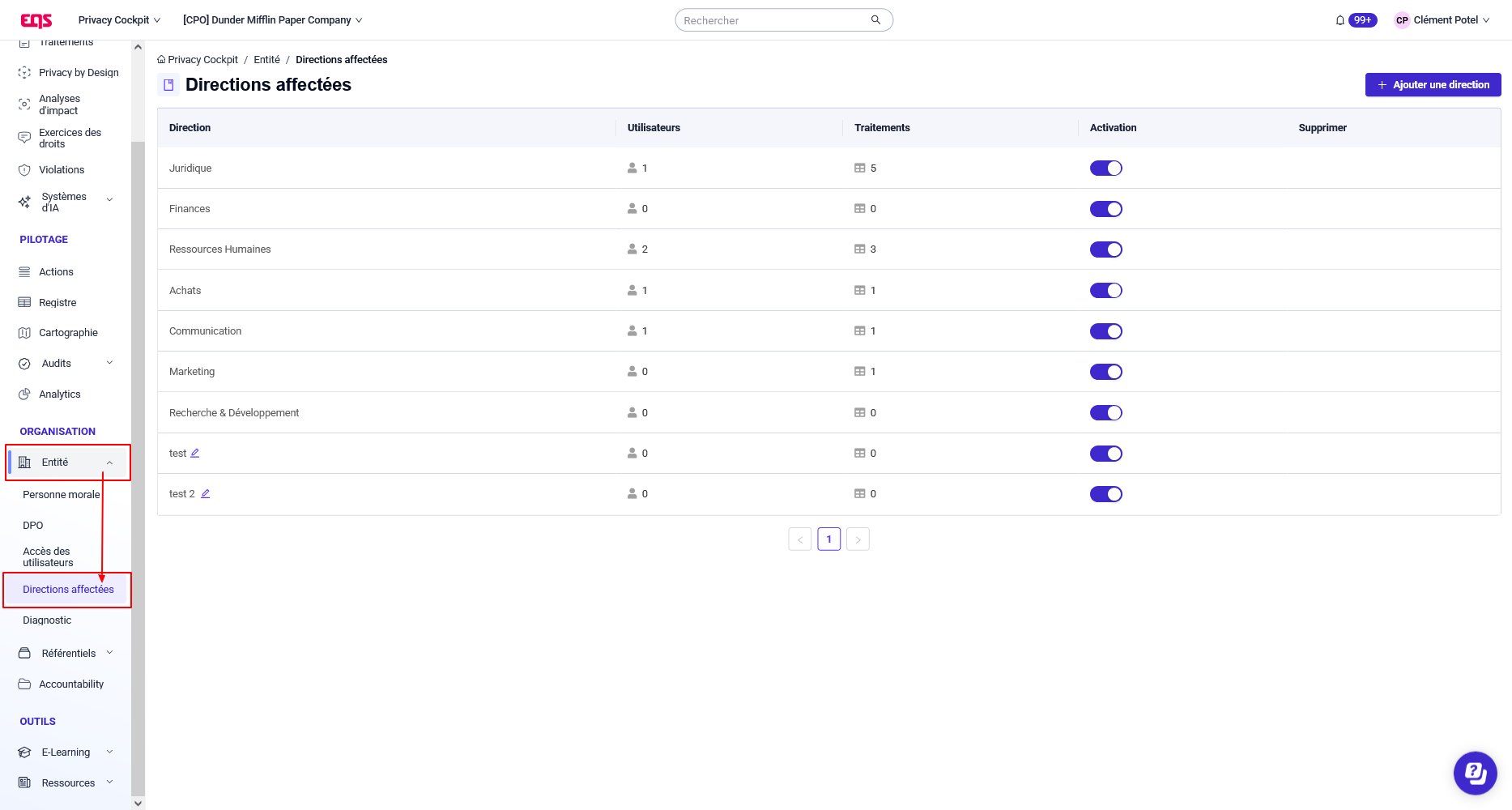The image size is (1512, 810).
Task: Click the Entité breadcrumb link
Action: point(266,60)
